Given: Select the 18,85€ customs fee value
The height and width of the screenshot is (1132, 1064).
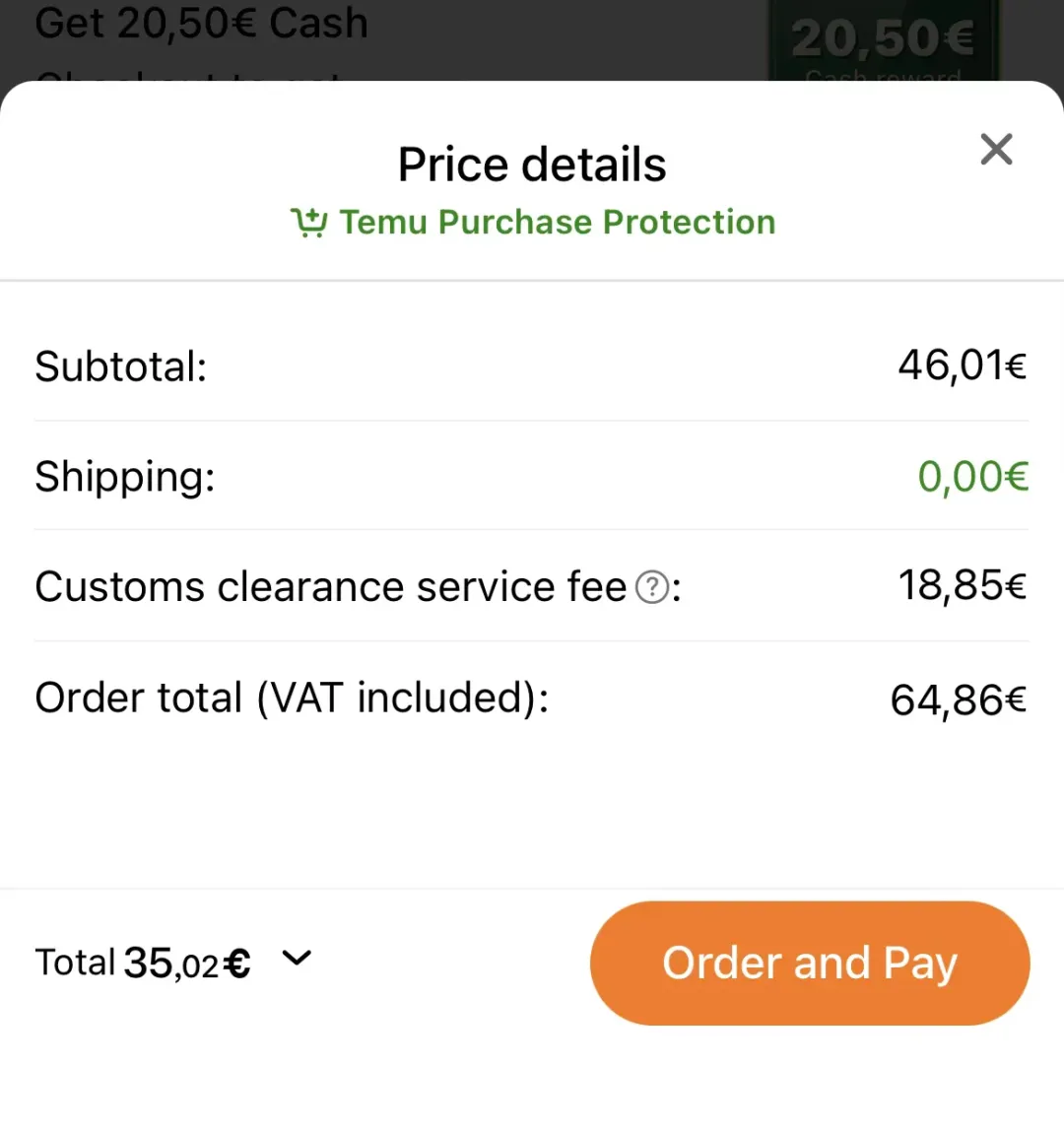Looking at the screenshot, I should 963,585.
